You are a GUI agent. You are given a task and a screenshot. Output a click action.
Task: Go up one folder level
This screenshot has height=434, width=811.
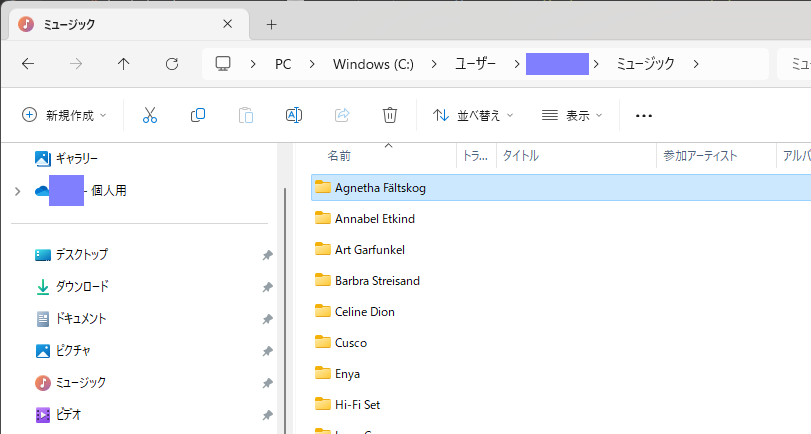point(124,64)
